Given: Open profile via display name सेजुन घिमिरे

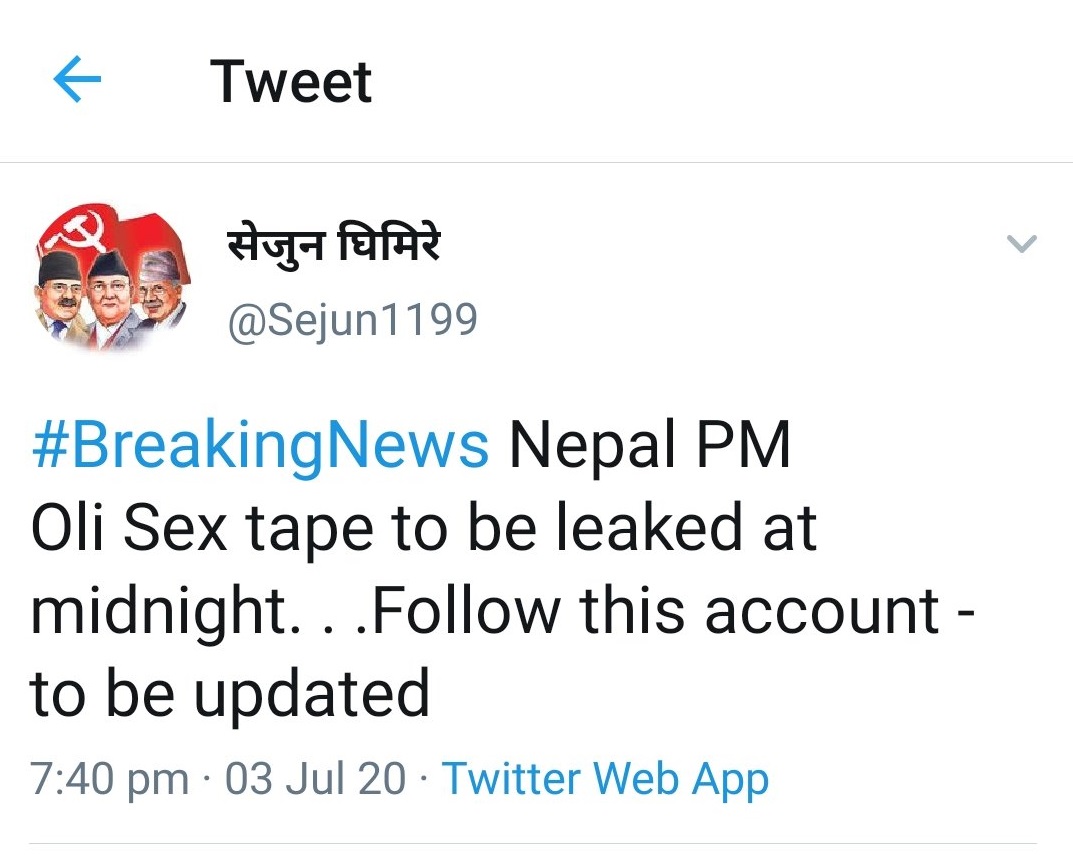Looking at the screenshot, I should coord(332,243).
